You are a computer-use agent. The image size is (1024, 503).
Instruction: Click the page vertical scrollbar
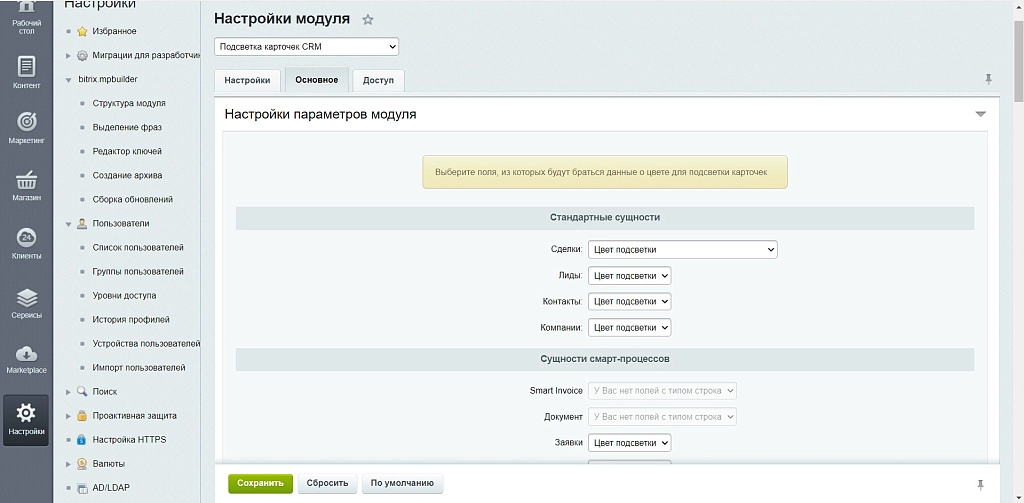click(1018, 59)
